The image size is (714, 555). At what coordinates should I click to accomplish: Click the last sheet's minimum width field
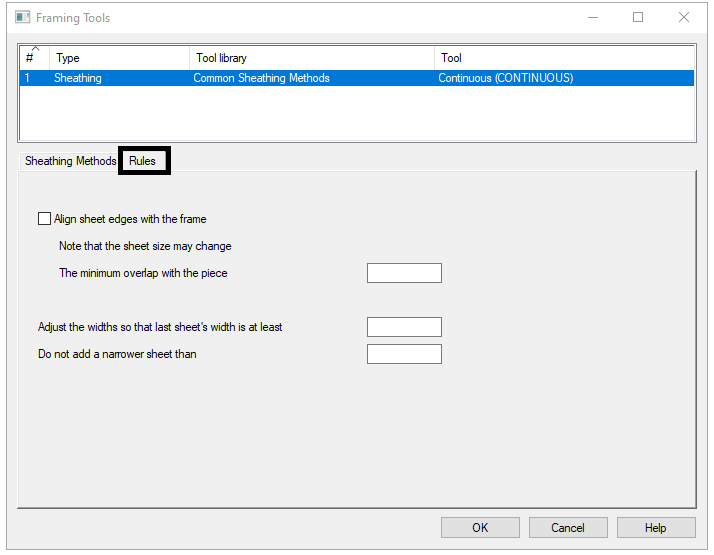click(404, 327)
